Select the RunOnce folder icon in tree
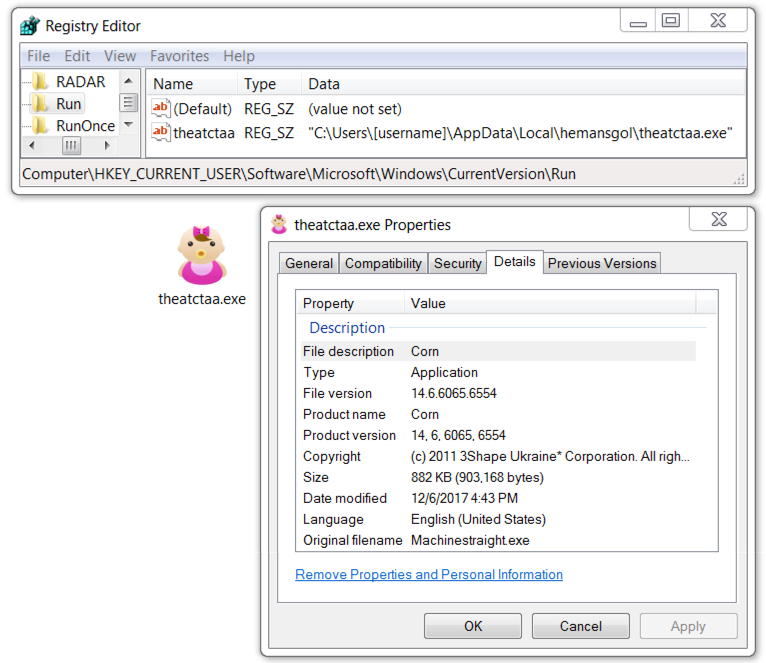This screenshot has width=766, height=663. 41,126
